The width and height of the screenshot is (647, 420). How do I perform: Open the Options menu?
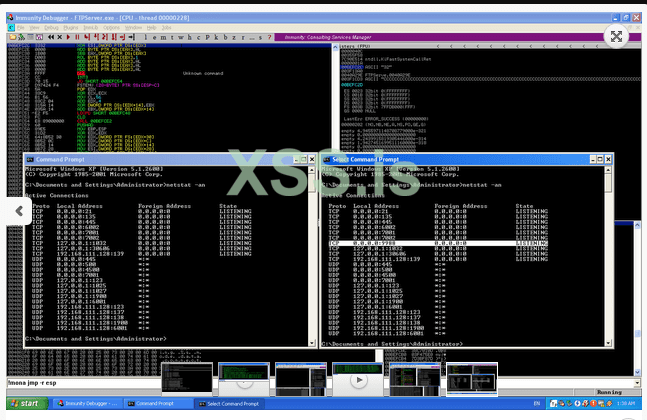[x=111, y=28]
